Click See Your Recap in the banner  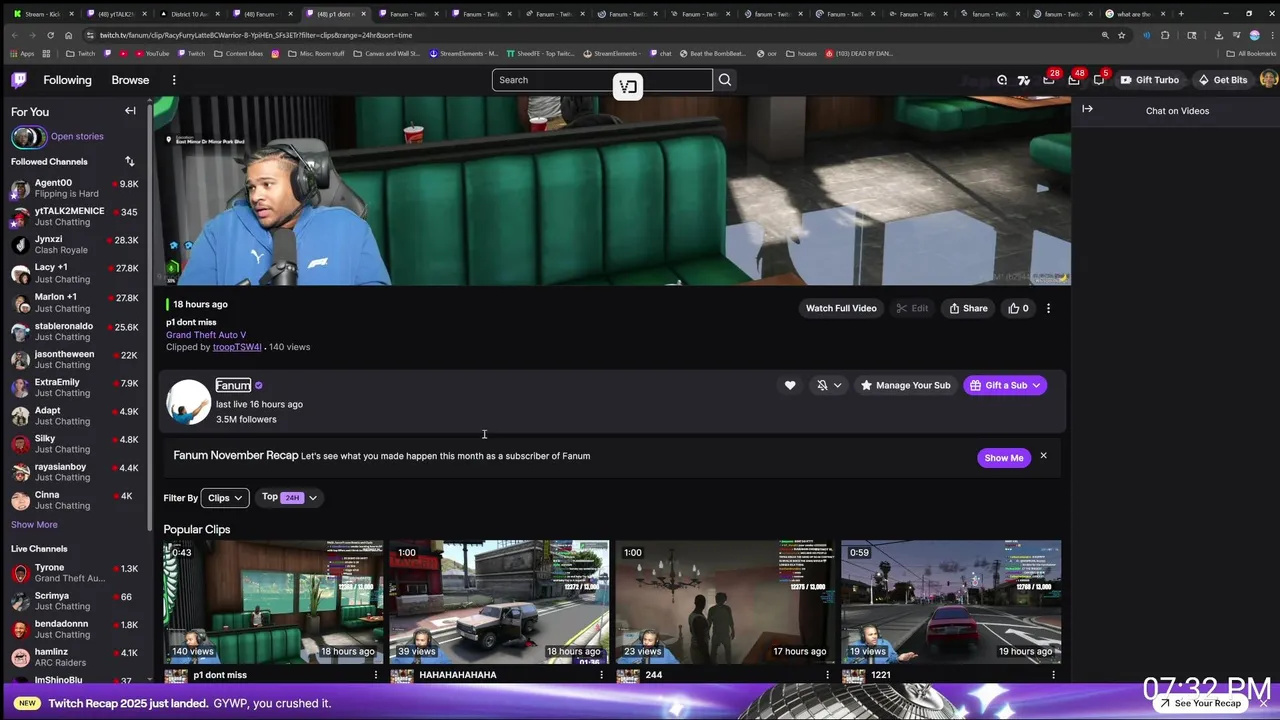(x=1201, y=703)
